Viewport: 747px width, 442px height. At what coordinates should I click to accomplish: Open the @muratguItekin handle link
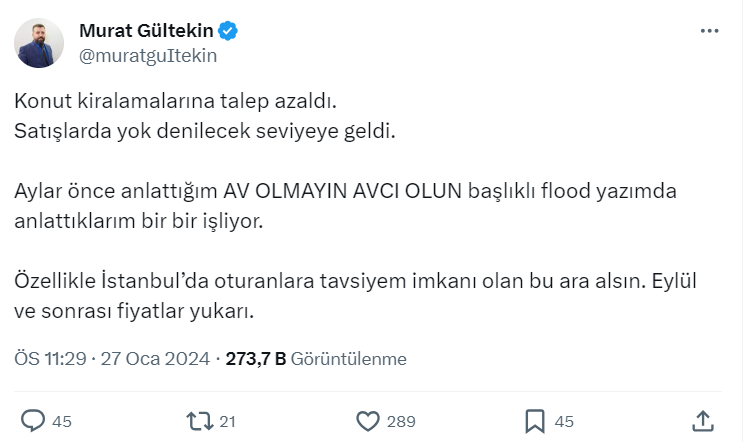(147, 55)
